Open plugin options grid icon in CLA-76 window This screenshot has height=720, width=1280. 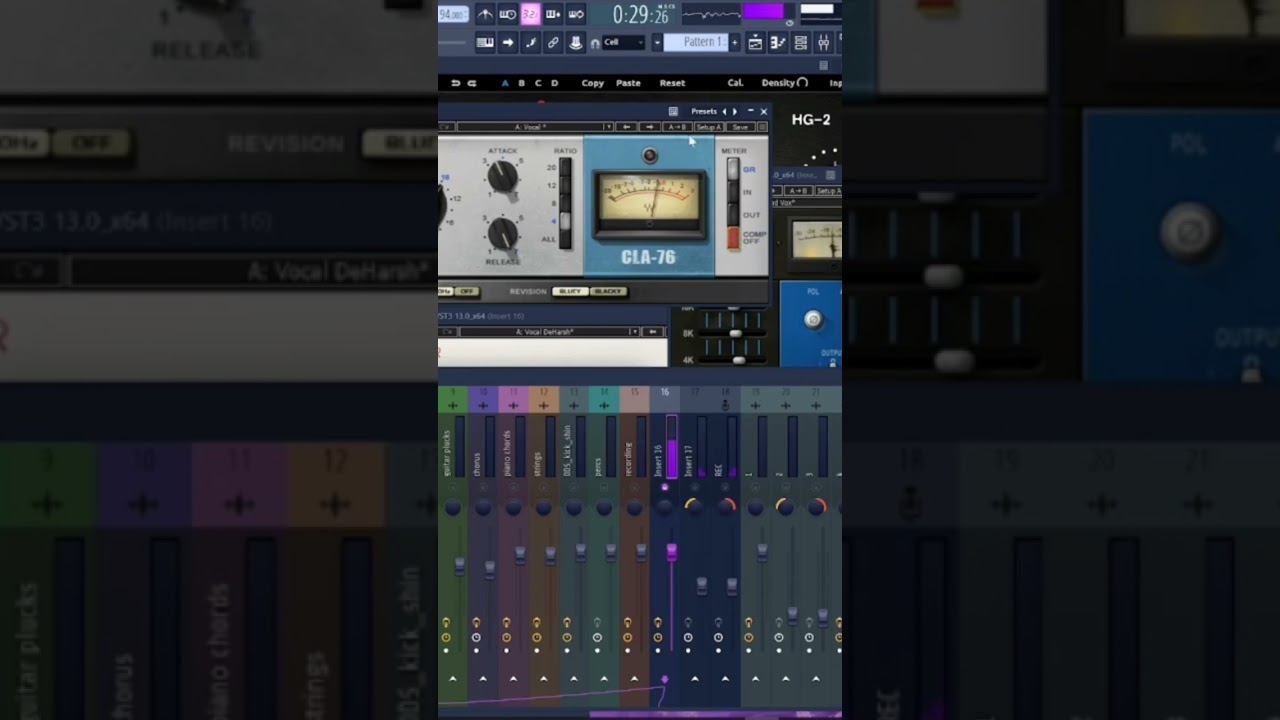pos(673,111)
